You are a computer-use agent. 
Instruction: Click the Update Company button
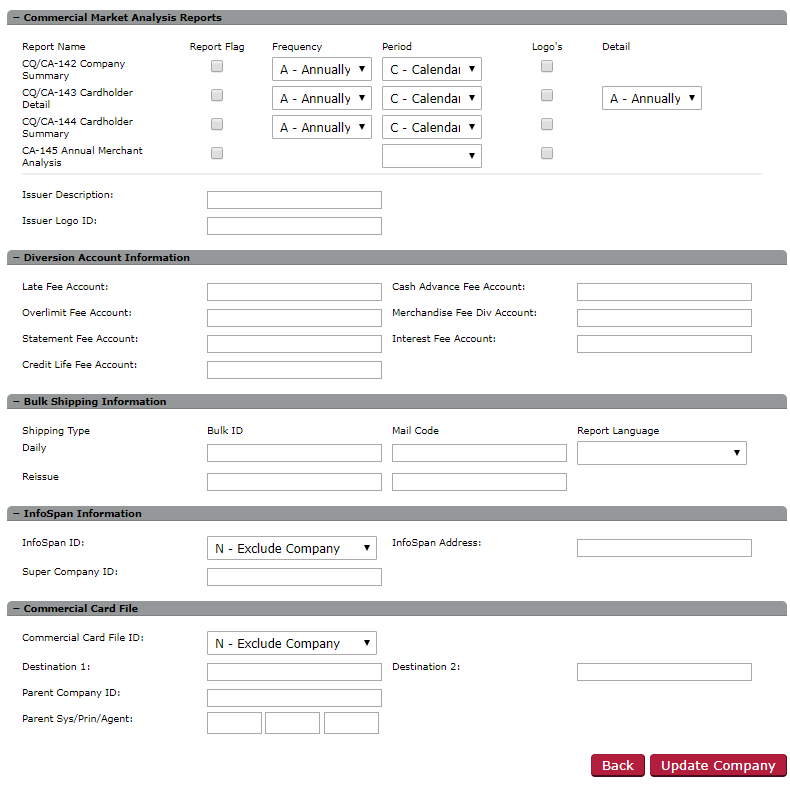[718, 765]
